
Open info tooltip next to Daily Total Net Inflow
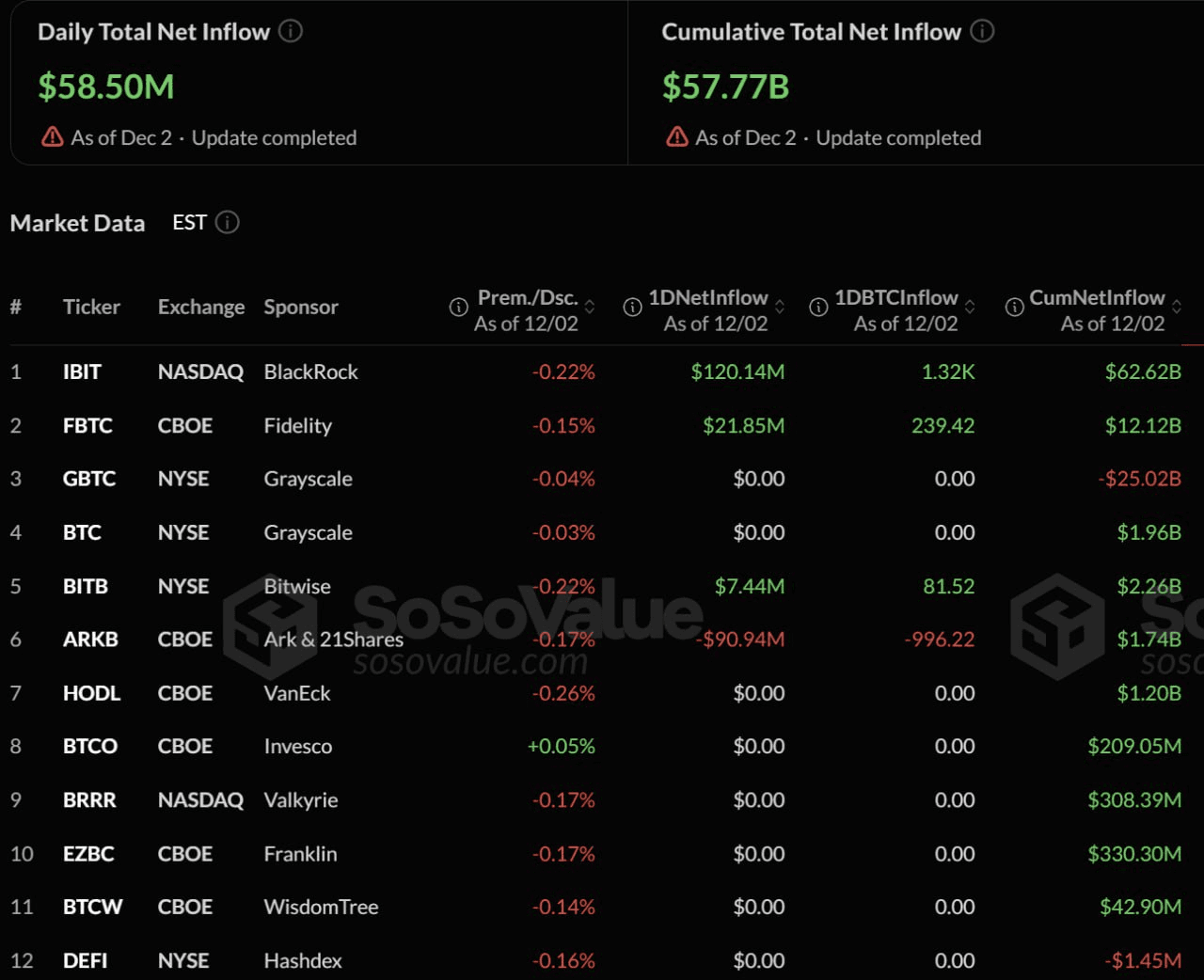click(291, 31)
